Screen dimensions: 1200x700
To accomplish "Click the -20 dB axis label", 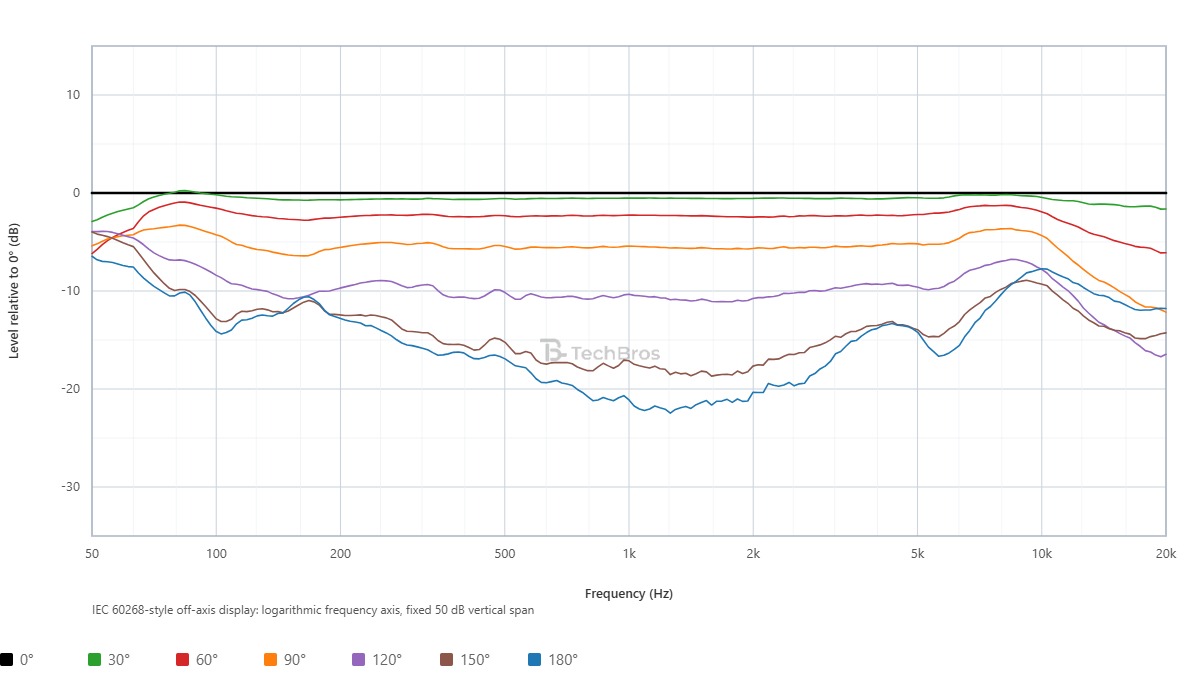I will [70, 389].
